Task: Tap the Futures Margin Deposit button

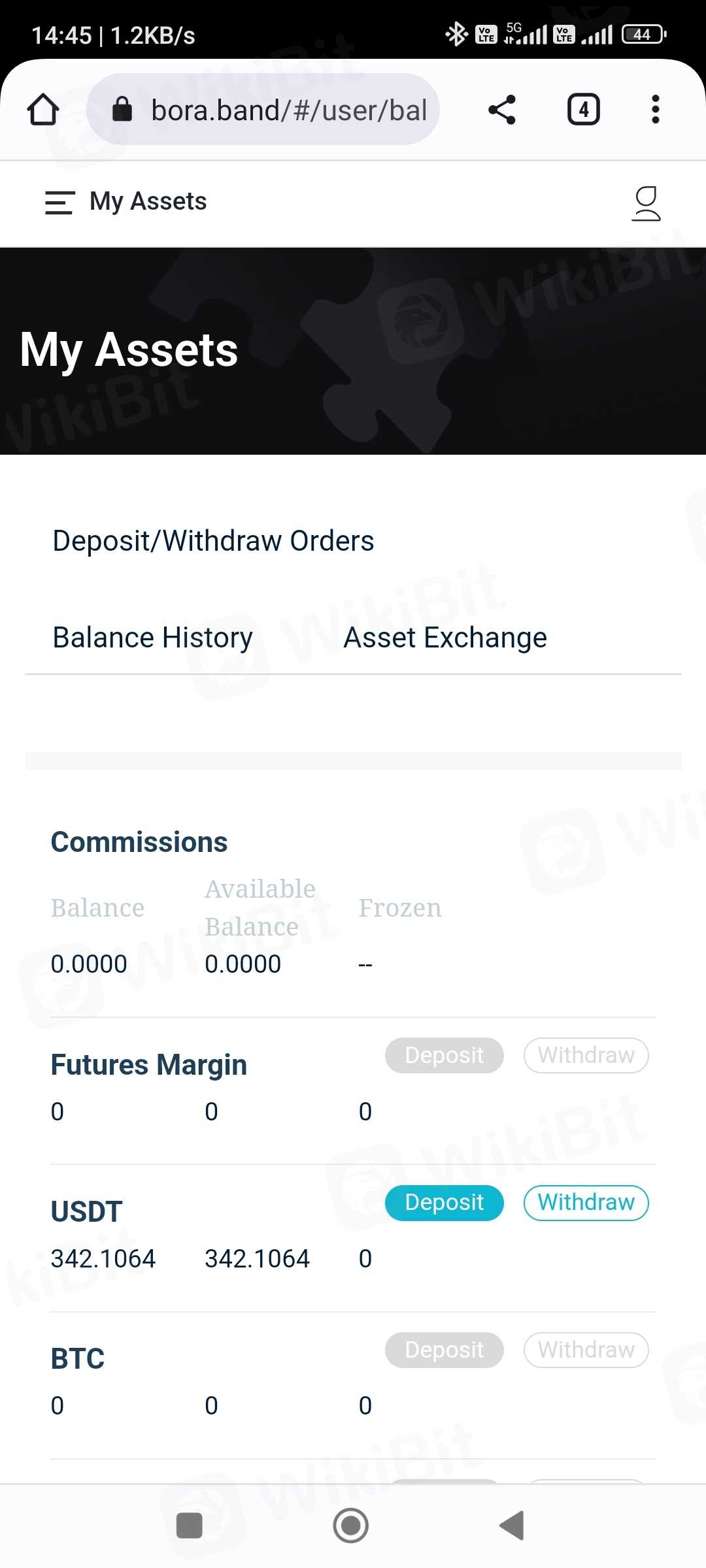Action: click(x=445, y=1055)
